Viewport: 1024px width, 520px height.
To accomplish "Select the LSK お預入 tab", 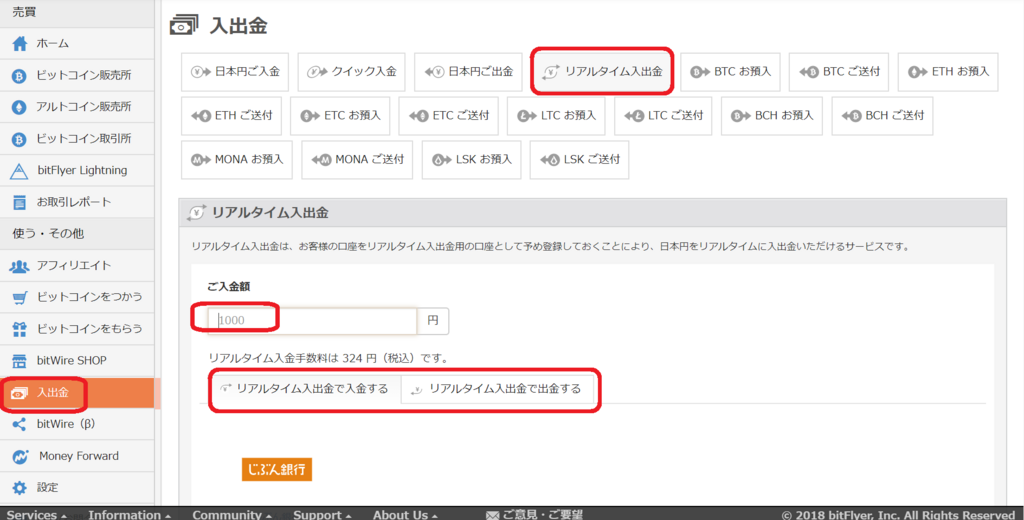I will click(x=472, y=159).
